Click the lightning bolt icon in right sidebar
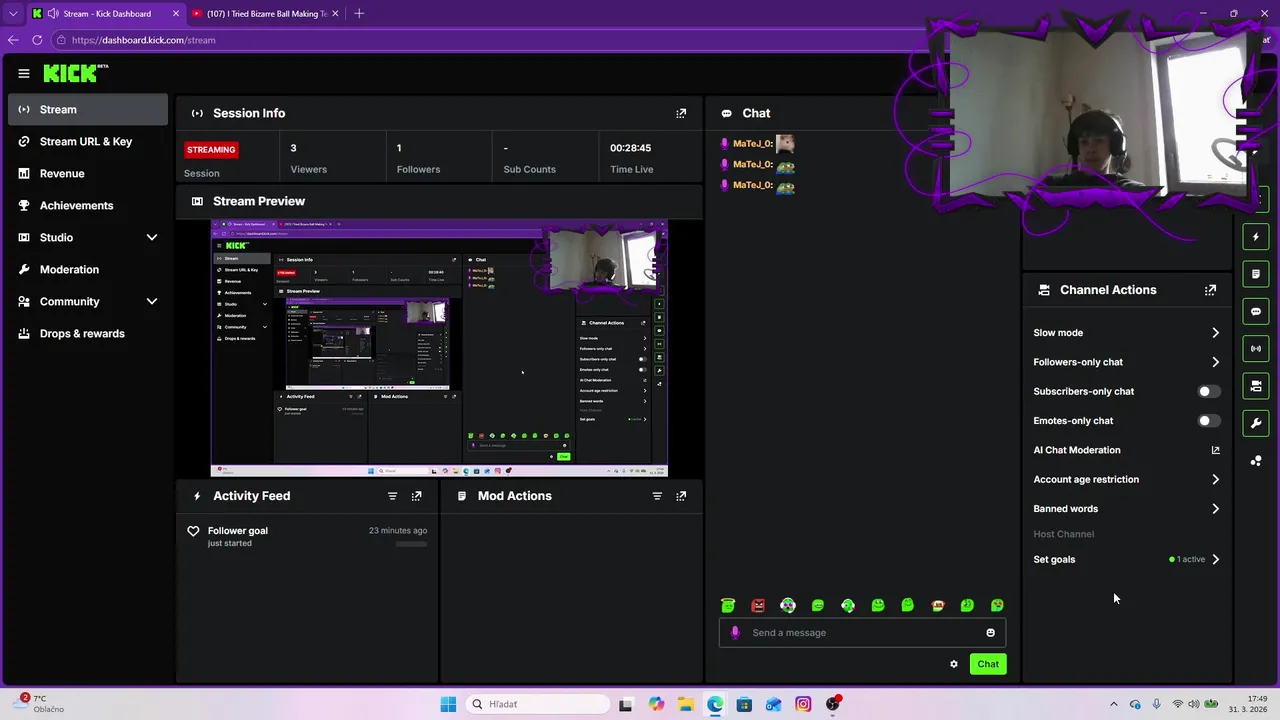The image size is (1280, 720). point(1256,237)
